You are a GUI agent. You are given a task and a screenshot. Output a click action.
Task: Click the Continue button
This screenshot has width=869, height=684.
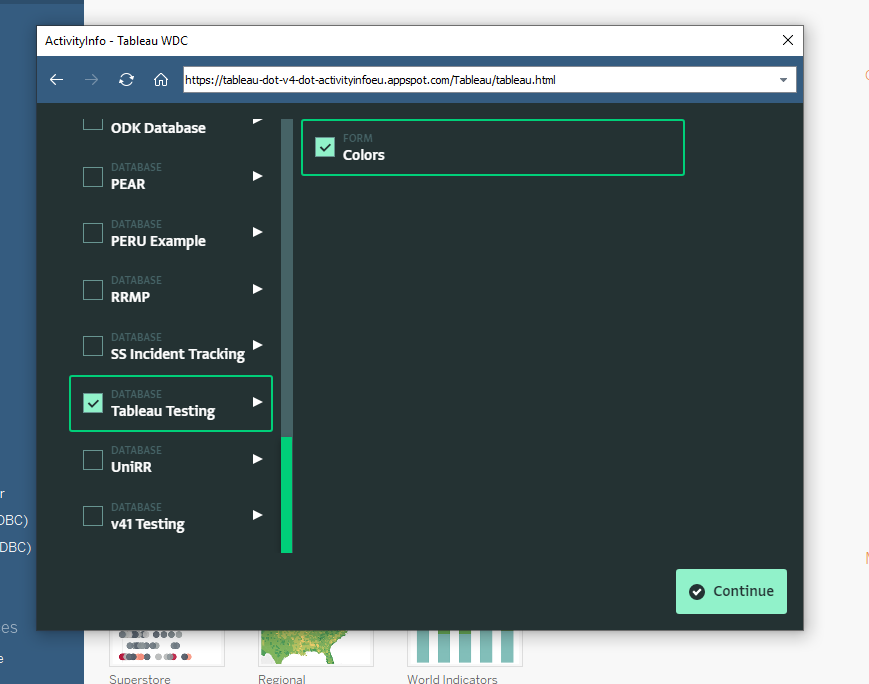(x=731, y=591)
